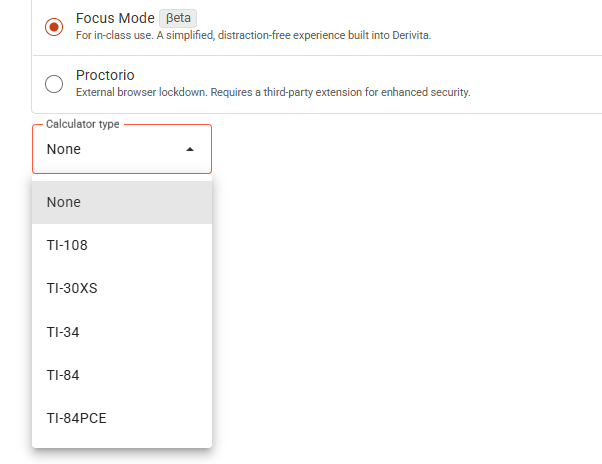This screenshot has height=464, width=602.
Task: Collapse the Calculator type dropdown arrow
Action: pyautogui.click(x=190, y=149)
